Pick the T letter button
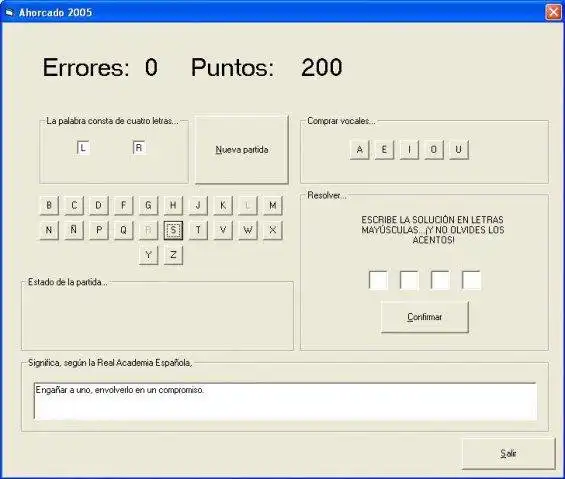 click(x=198, y=230)
